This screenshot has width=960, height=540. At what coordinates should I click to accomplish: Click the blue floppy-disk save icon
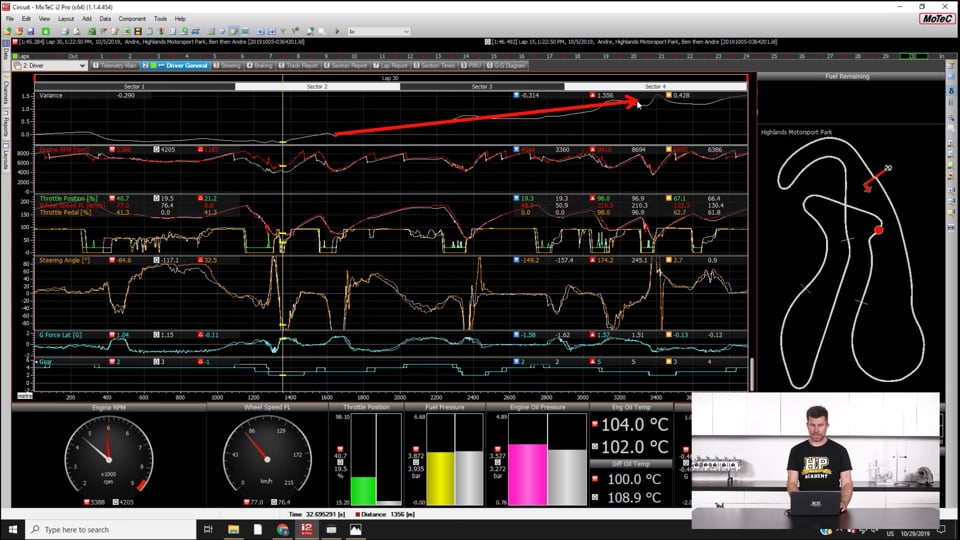[31, 31]
